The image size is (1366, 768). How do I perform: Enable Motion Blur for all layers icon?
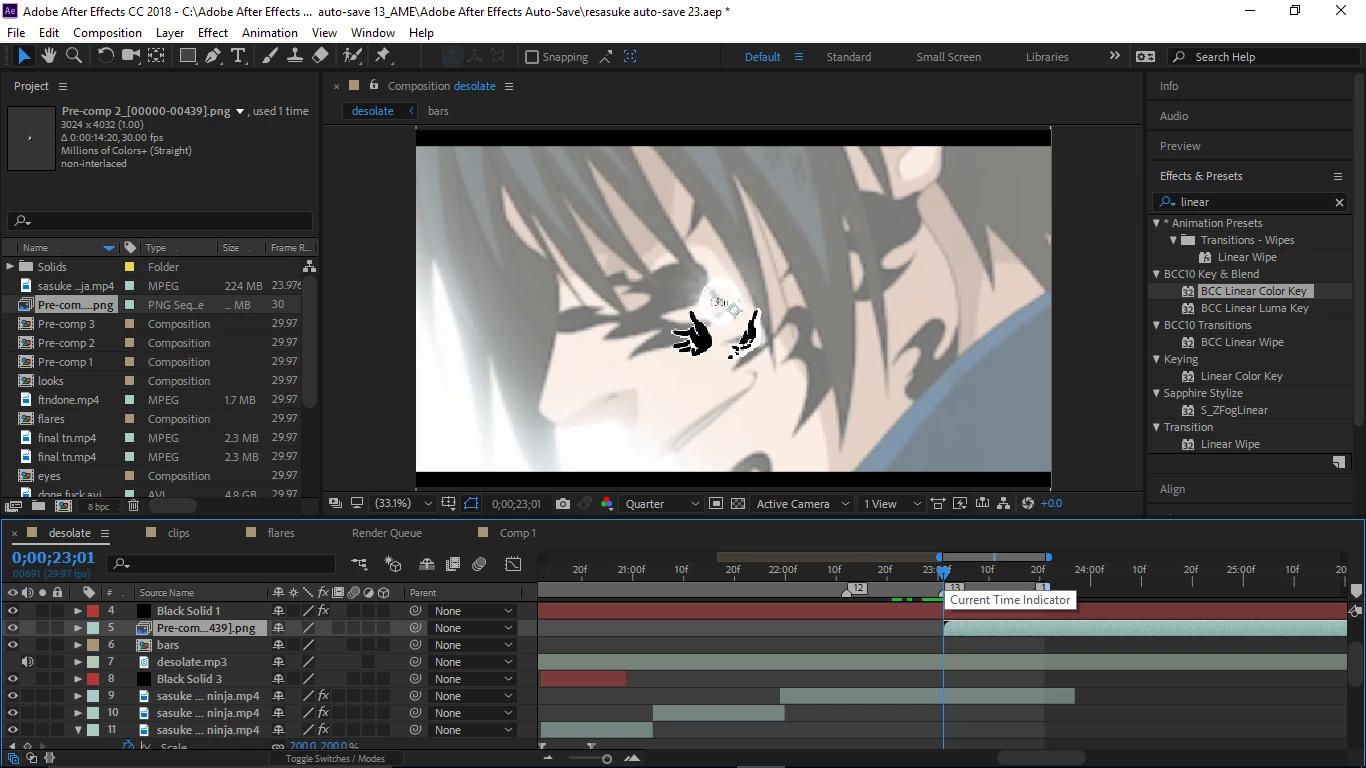[479, 565]
